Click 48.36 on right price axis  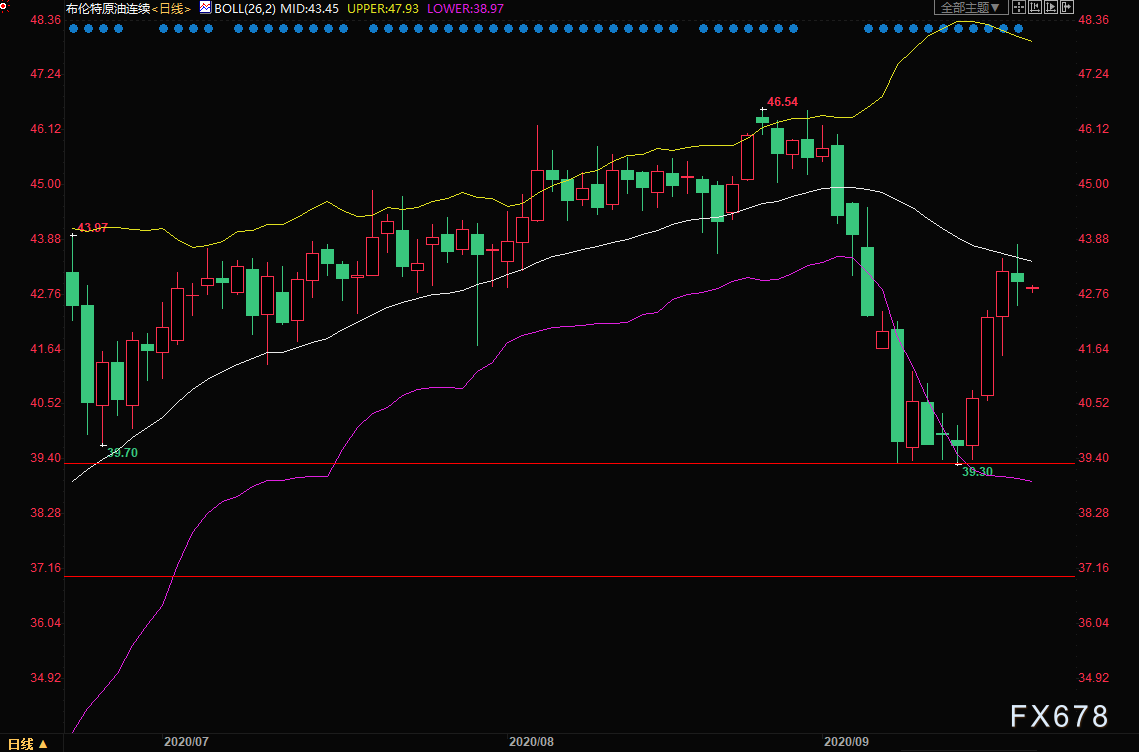pos(1093,20)
